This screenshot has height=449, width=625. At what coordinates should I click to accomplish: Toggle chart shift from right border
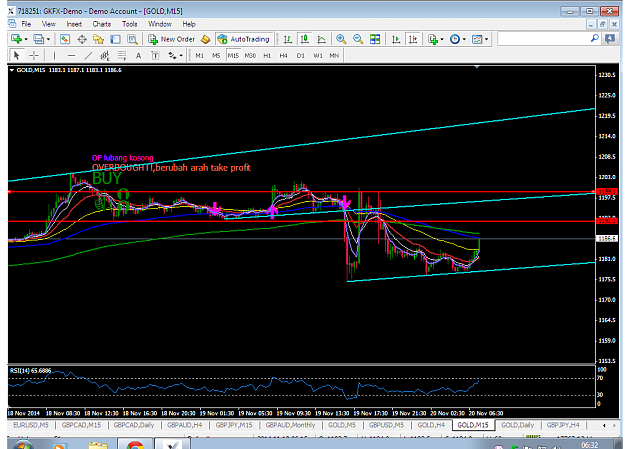tap(413, 39)
